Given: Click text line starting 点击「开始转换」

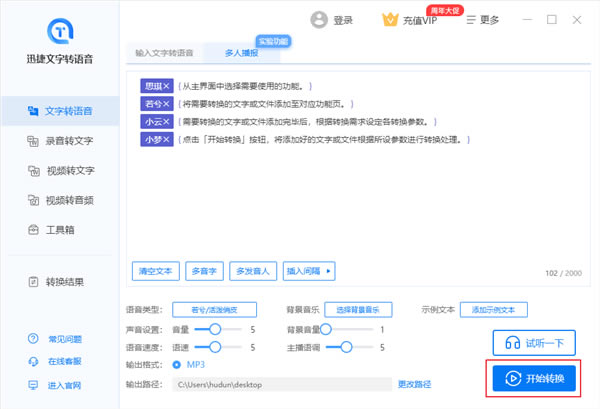Looking at the screenshot, I should tap(324, 140).
